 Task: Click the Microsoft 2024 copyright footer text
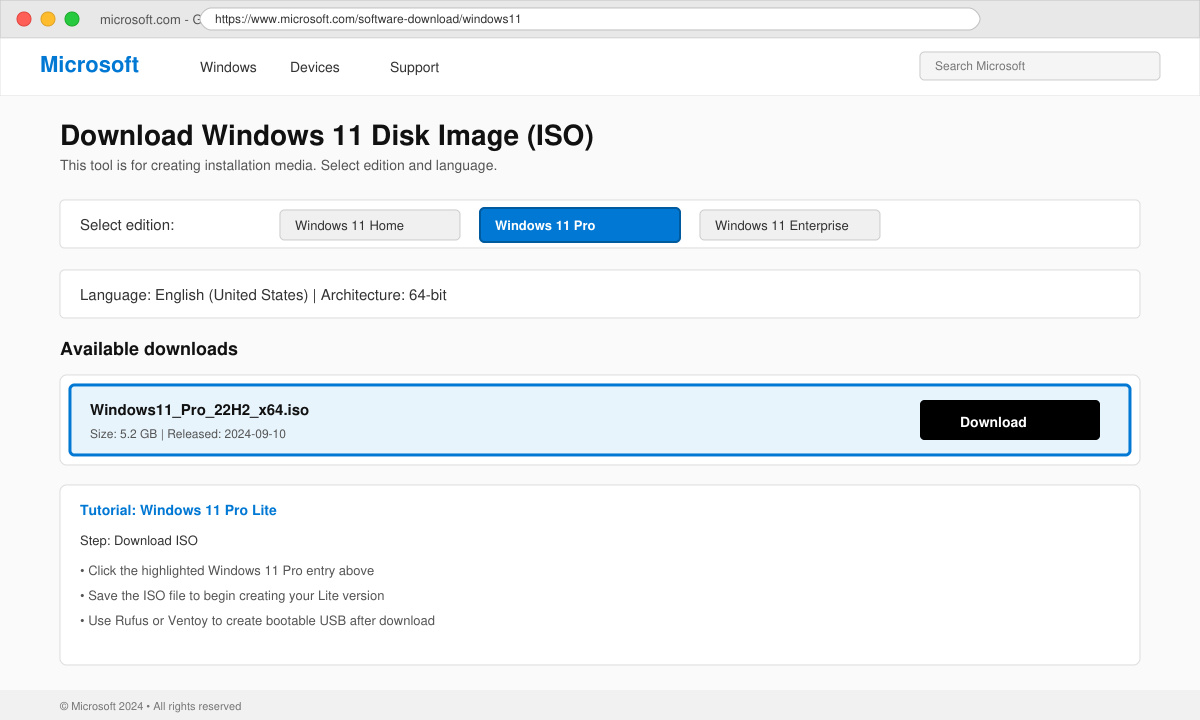(x=150, y=706)
